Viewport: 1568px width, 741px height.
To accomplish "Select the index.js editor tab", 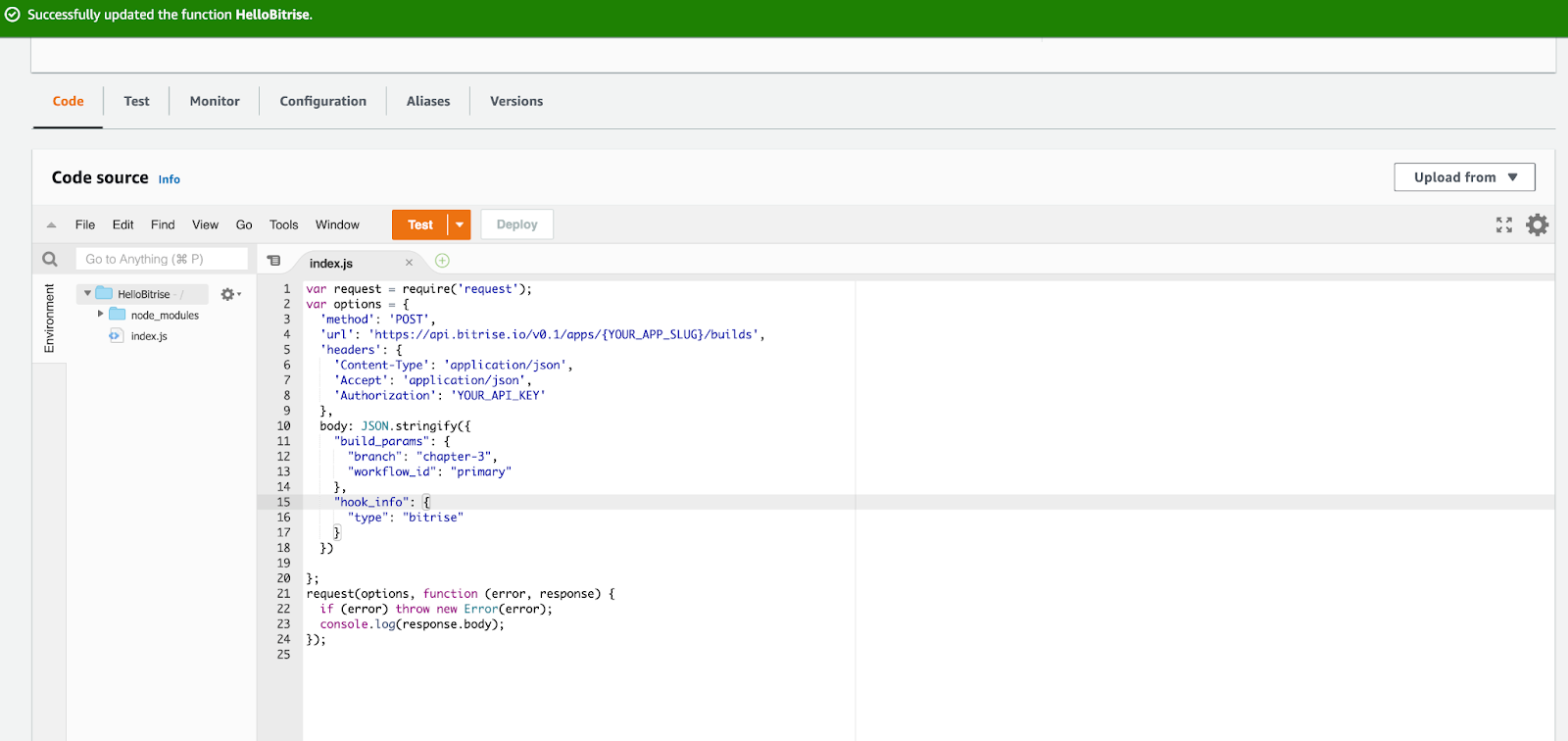I will click(331, 263).
